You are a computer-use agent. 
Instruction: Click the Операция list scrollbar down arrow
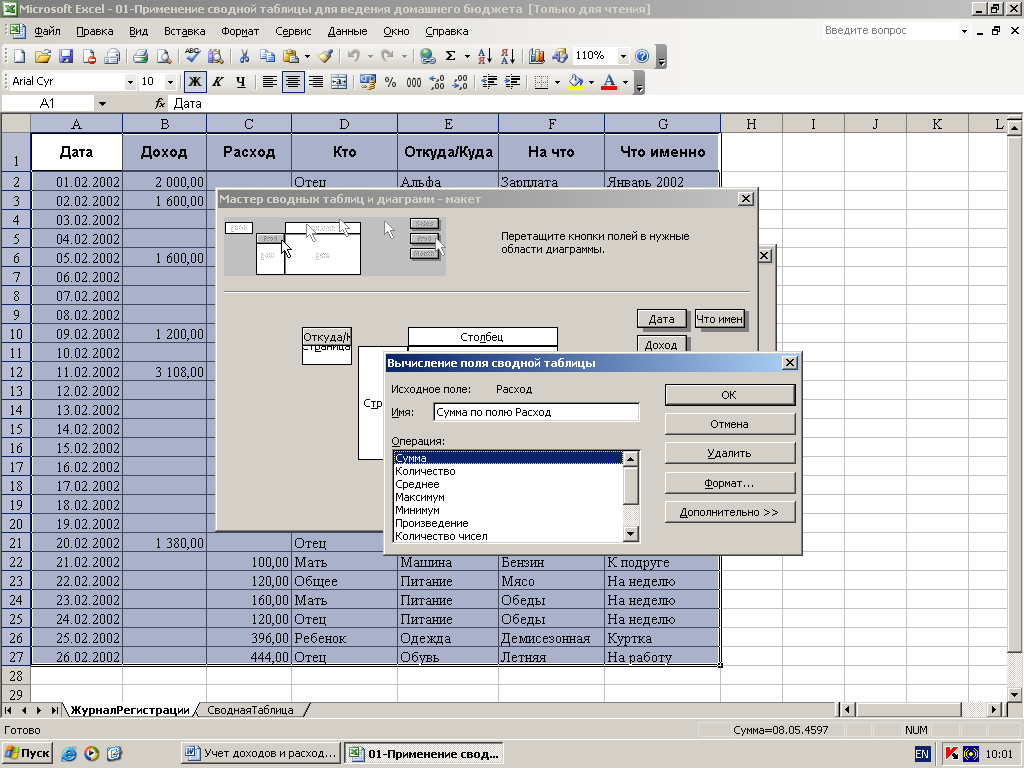coord(630,534)
